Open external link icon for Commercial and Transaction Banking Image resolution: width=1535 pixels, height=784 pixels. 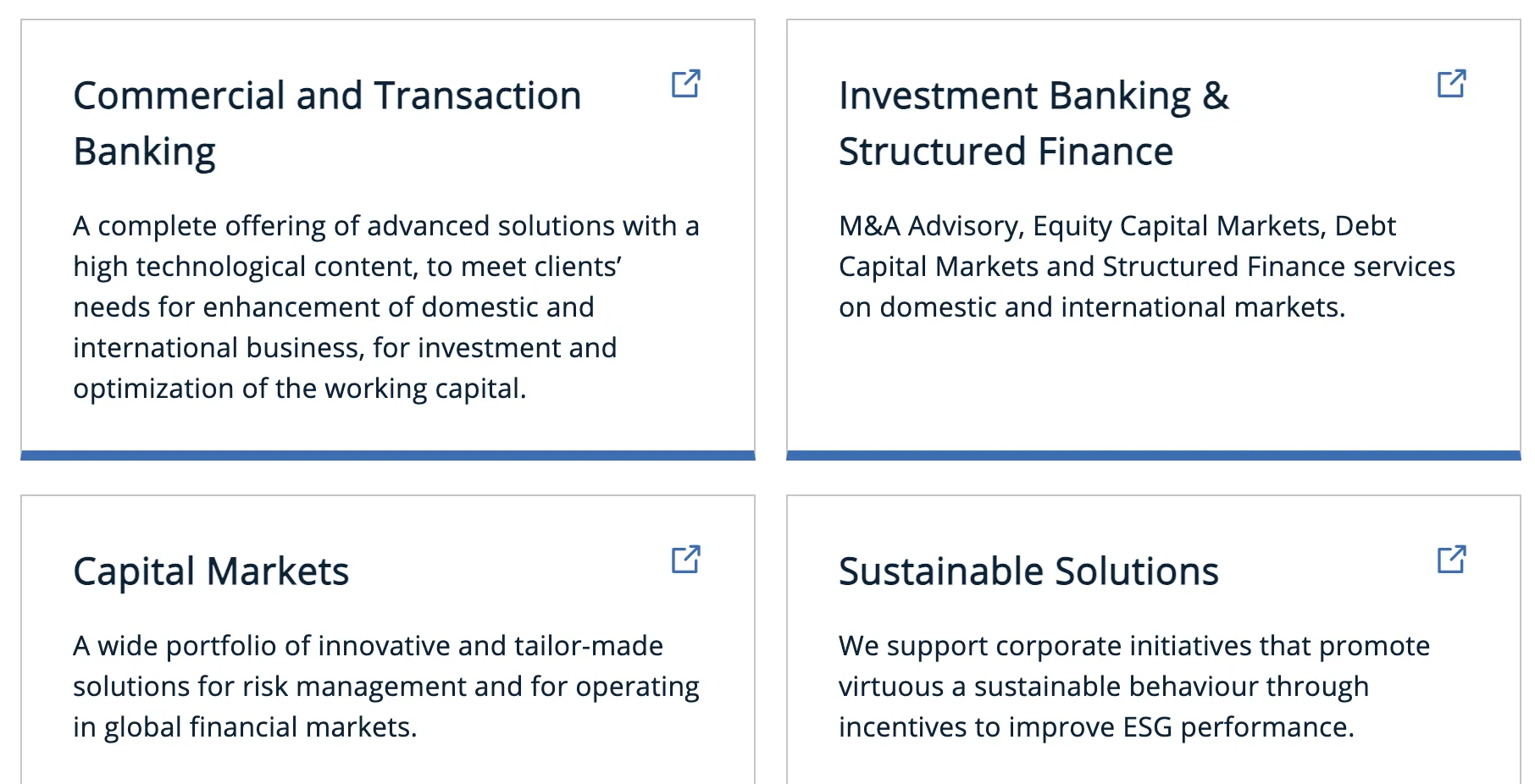(x=686, y=84)
